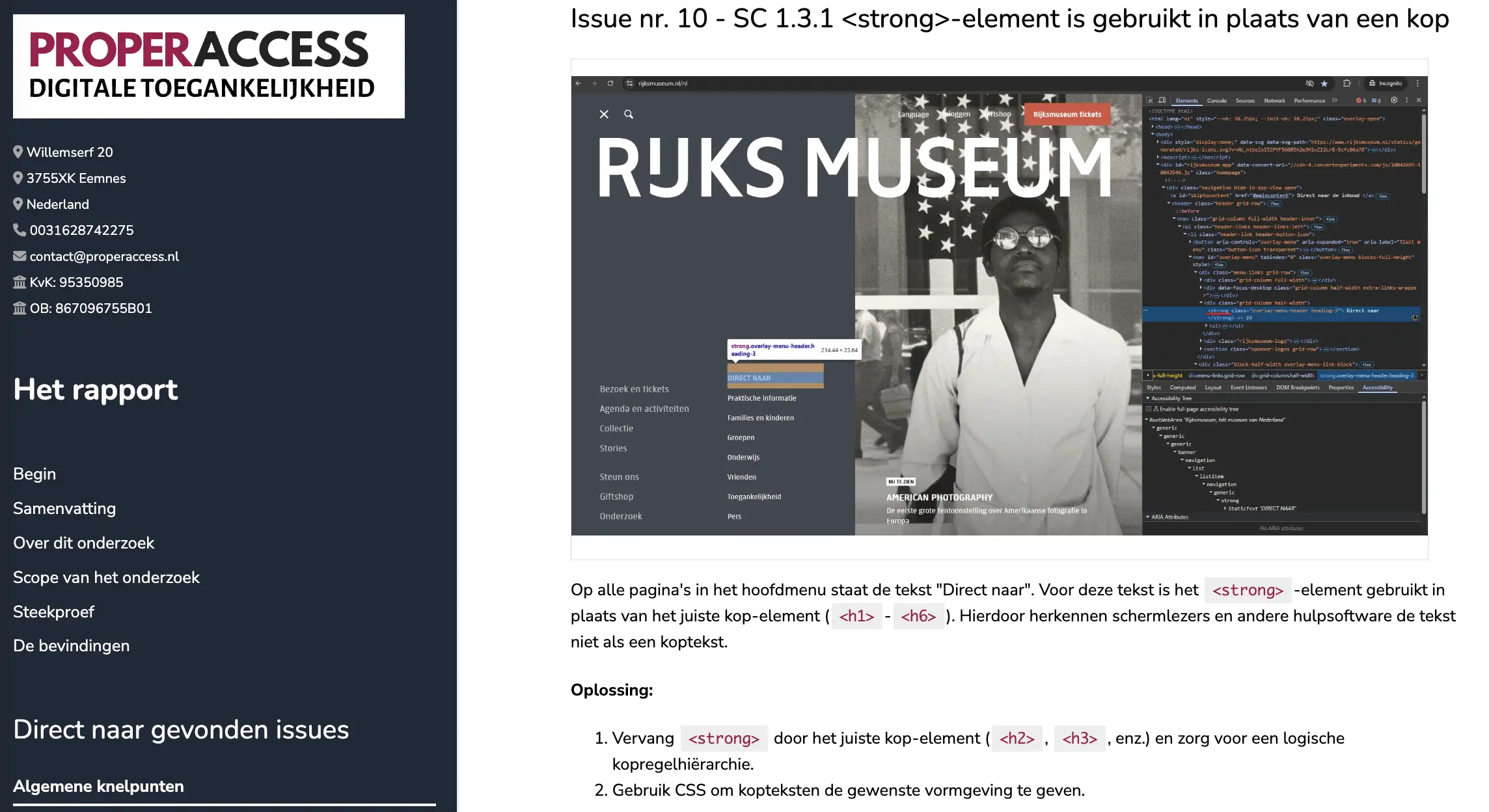The width and height of the screenshot is (1489, 812).
Task: Expand the head element in the DOM tree
Action: point(1153,126)
